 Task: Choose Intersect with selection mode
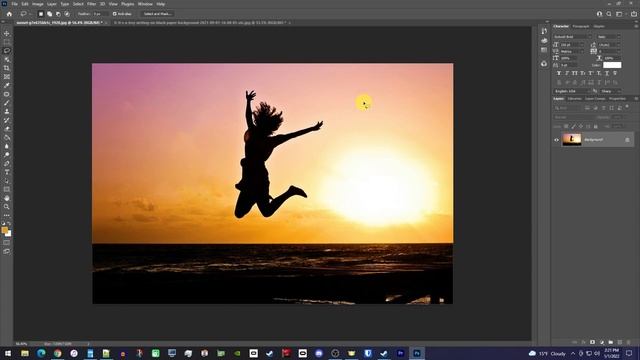(x=67, y=14)
